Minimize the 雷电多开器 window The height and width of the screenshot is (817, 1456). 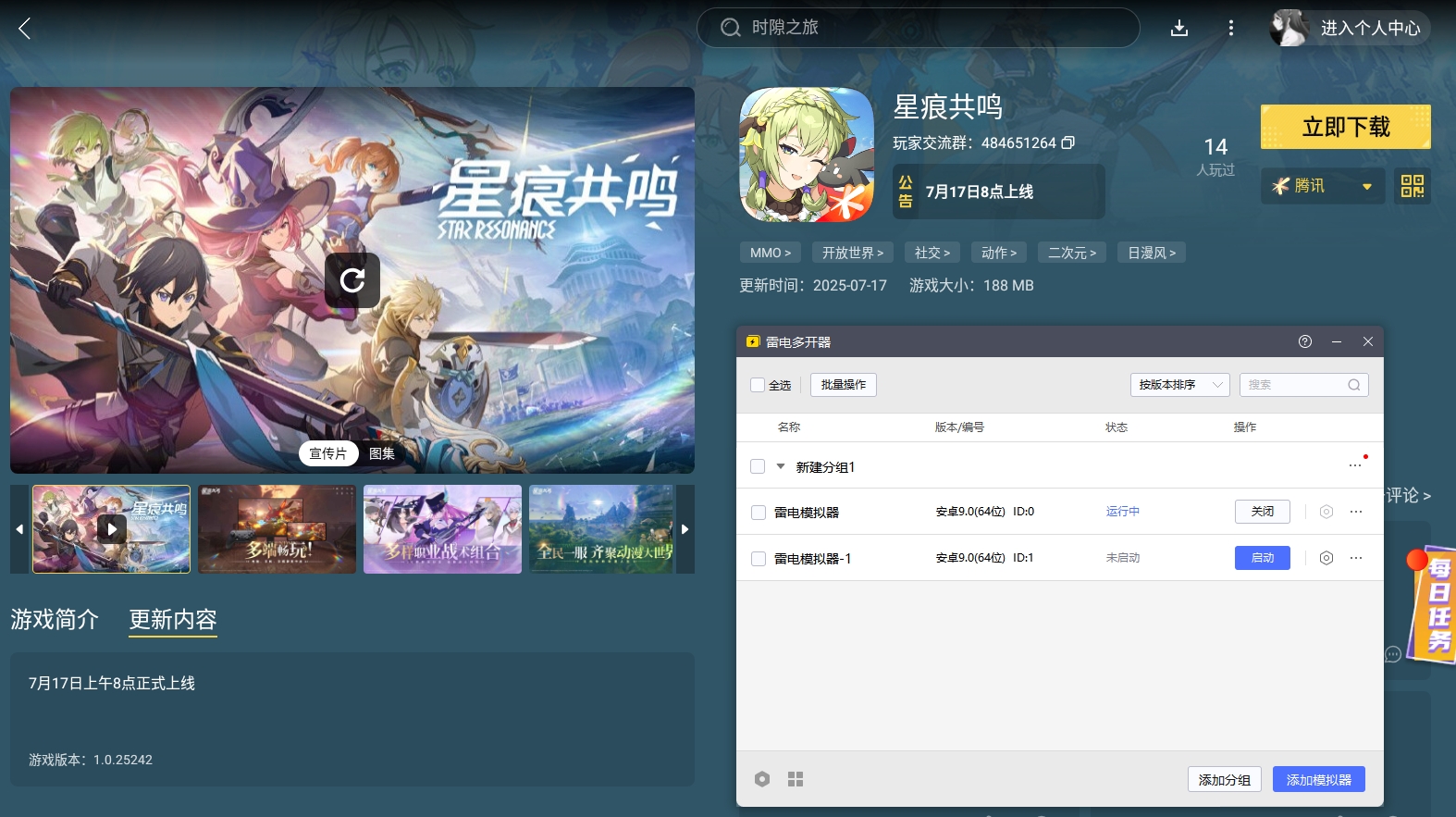point(1337,341)
